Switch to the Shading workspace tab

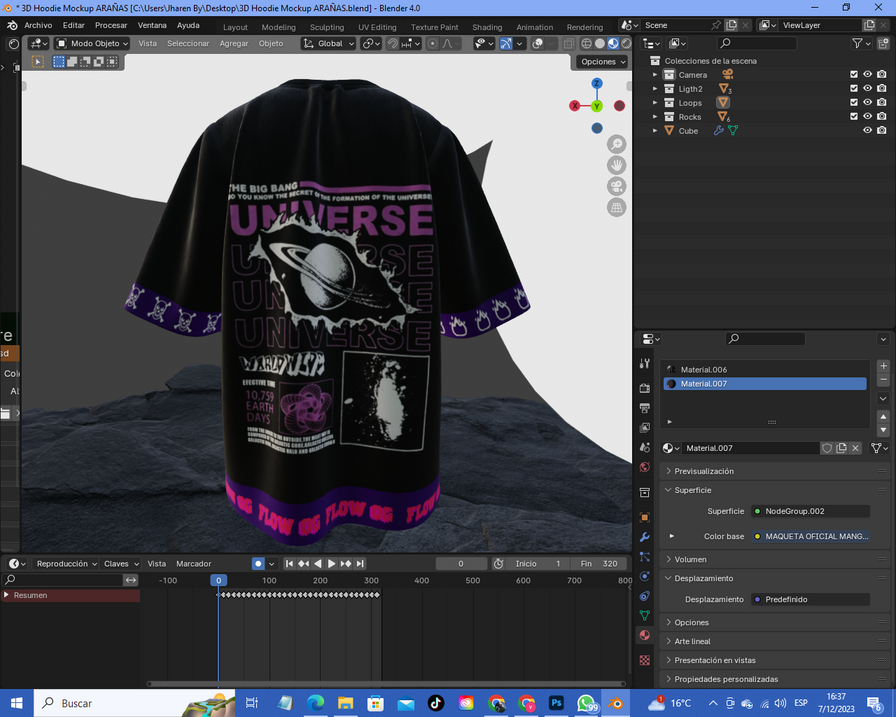(487, 27)
